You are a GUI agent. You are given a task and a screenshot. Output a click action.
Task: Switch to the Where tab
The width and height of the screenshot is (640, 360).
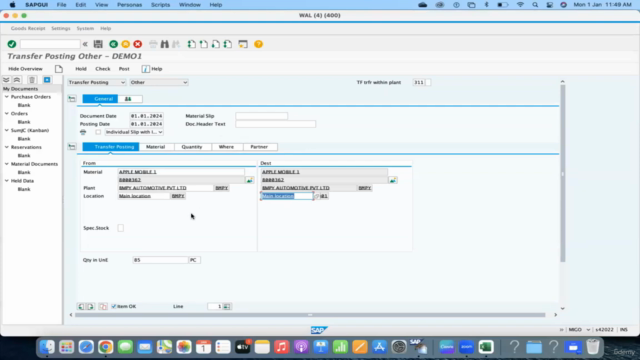[x=227, y=147]
